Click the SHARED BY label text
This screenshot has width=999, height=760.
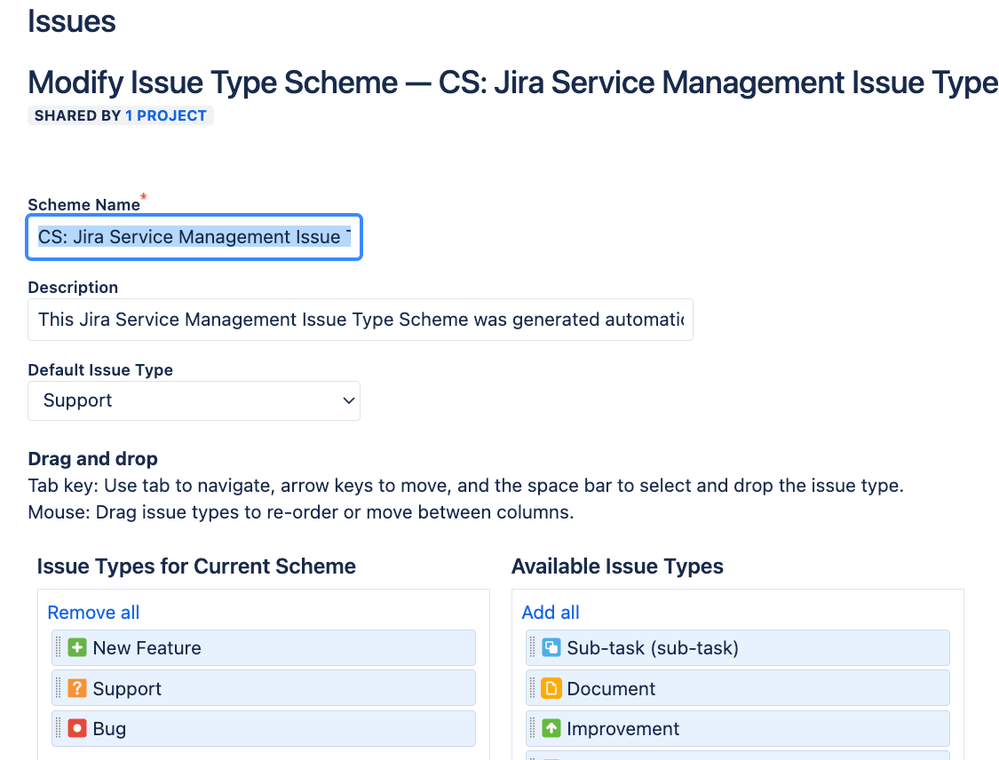(x=77, y=116)
